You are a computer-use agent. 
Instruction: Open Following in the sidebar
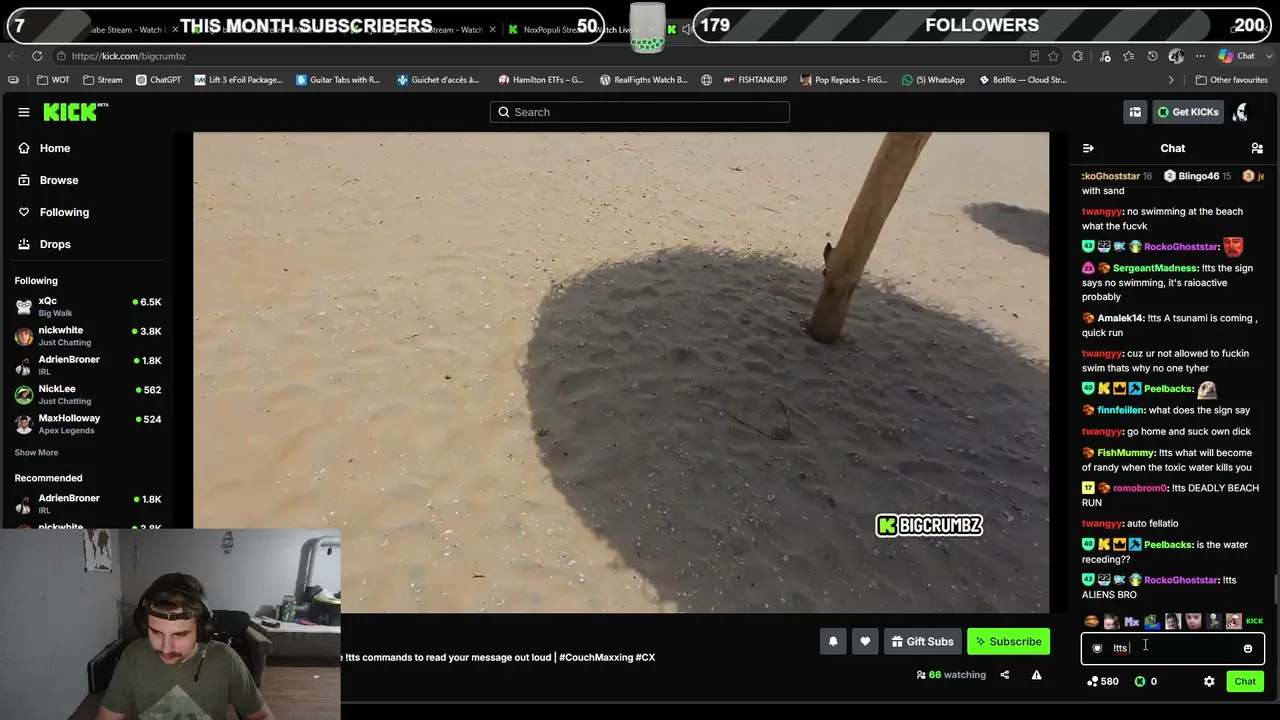pyautogui.click(x=64, y=212)
